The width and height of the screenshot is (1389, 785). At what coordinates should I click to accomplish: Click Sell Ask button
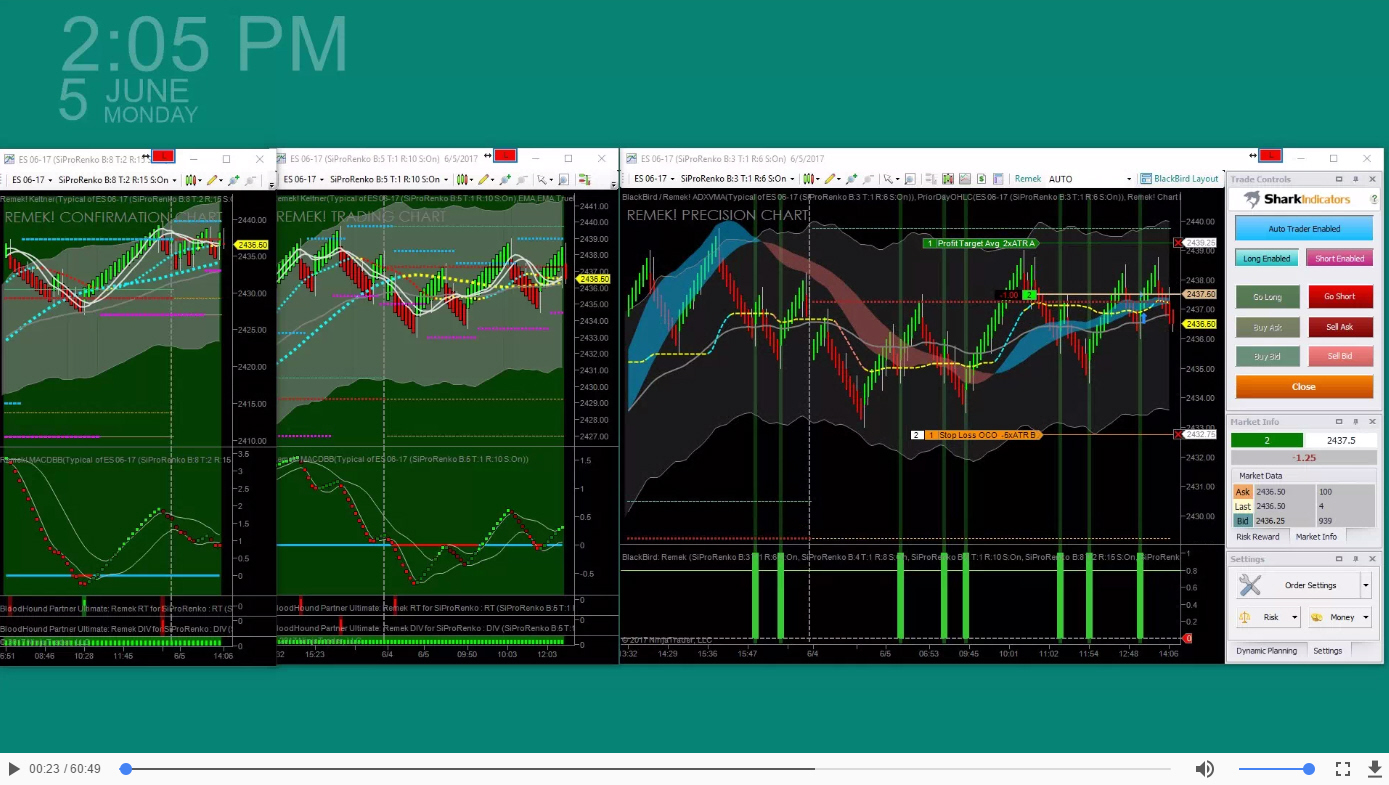1340,327
